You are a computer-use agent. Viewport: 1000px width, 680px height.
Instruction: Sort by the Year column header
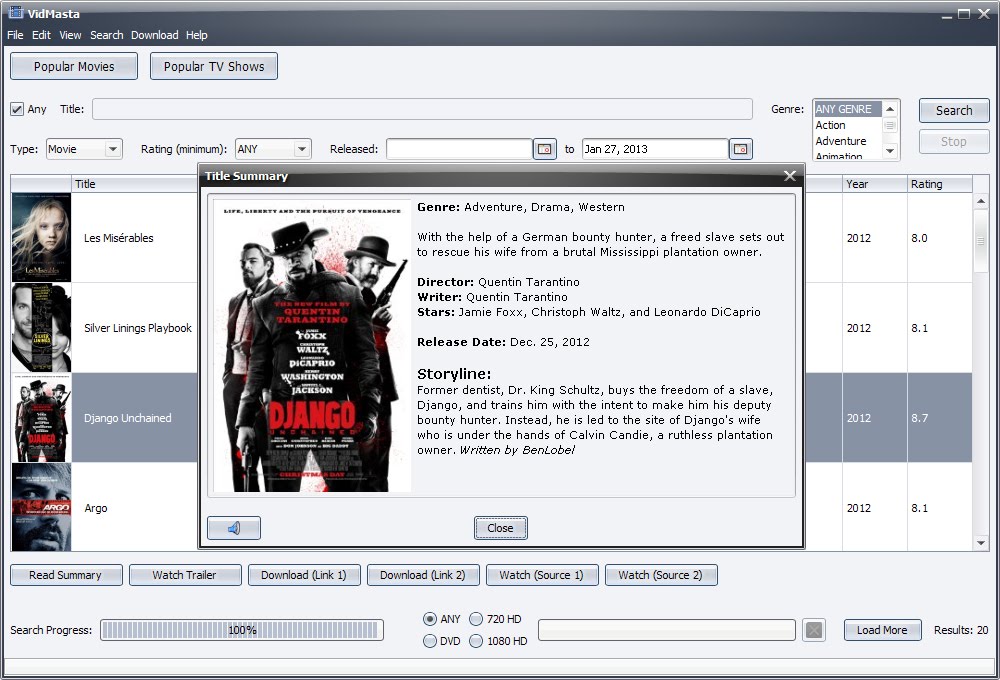point(874,184)
